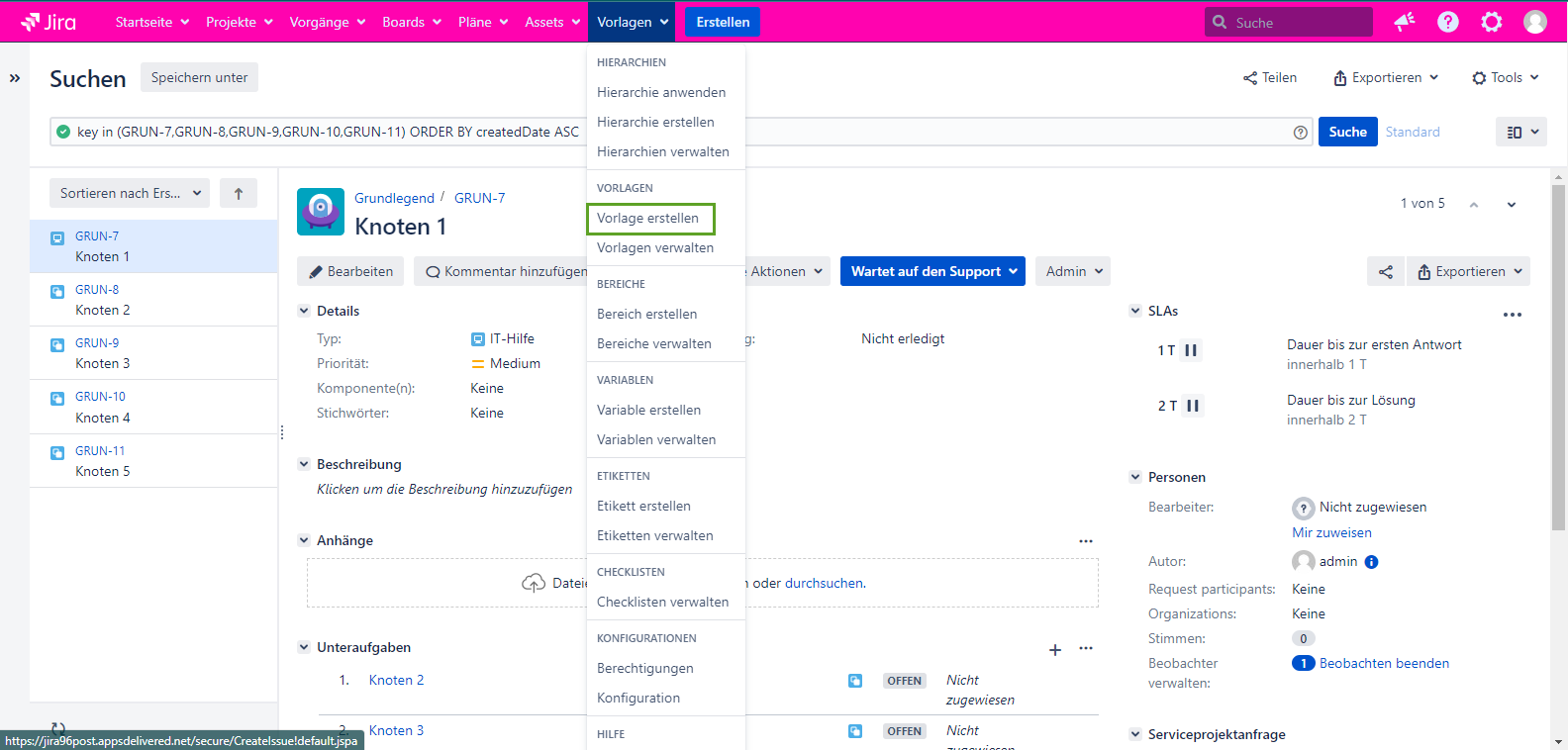This screenshot has height=750, width=1568.
Task: Click the Erstellen button
Action: click(x=723, y=22)
